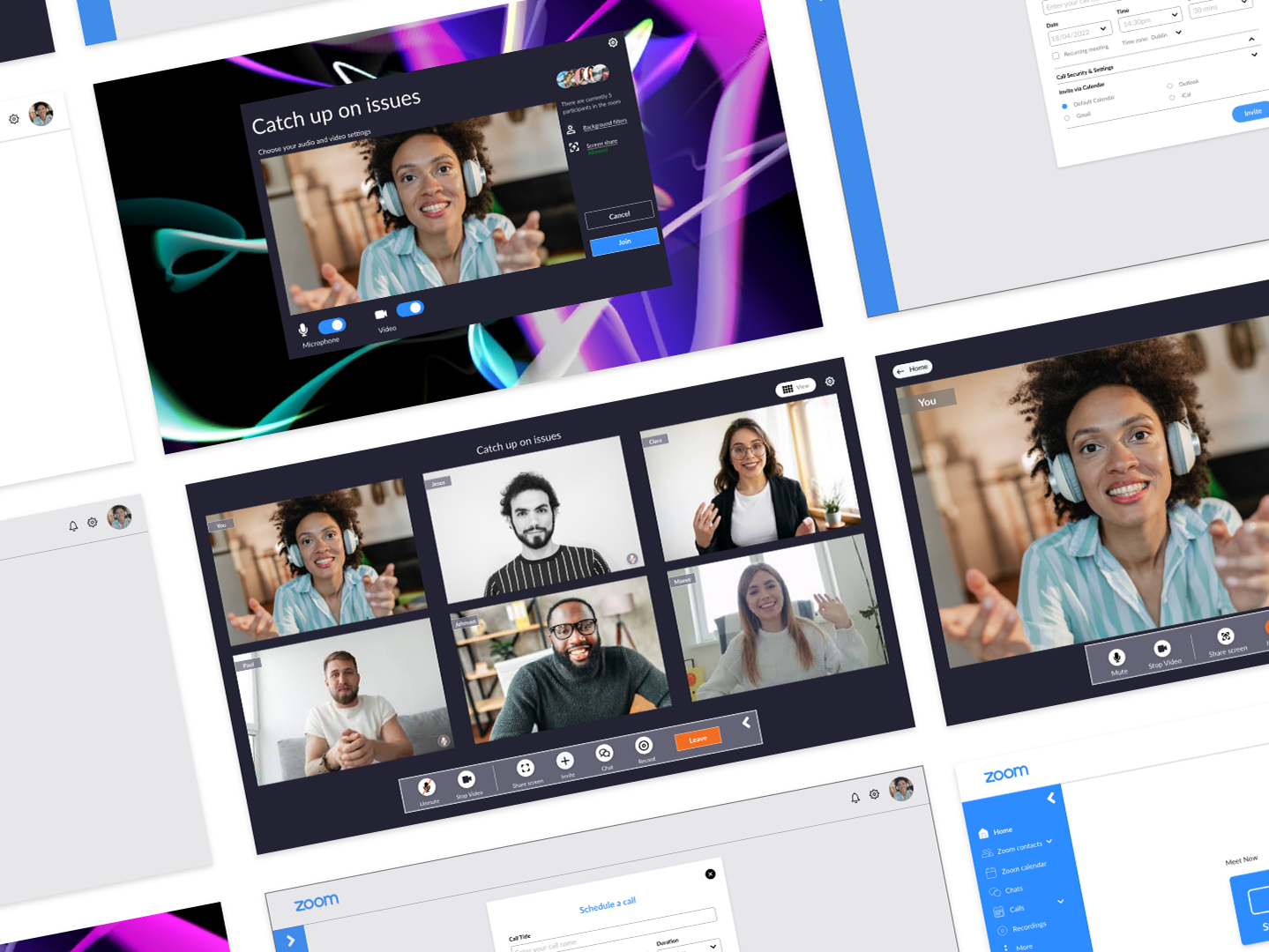Toggle the Microphone switch in the join dialog

(332, 325)
